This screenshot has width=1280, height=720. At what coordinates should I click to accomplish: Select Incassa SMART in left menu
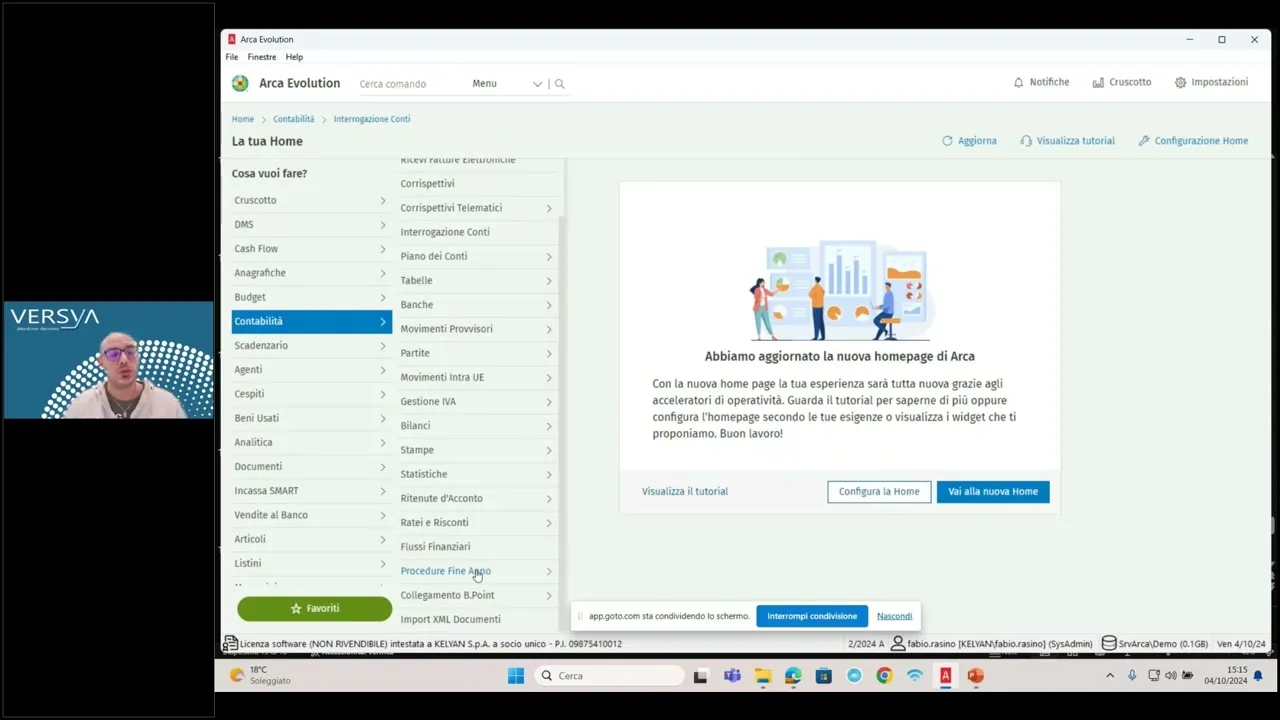click(311, 491)
